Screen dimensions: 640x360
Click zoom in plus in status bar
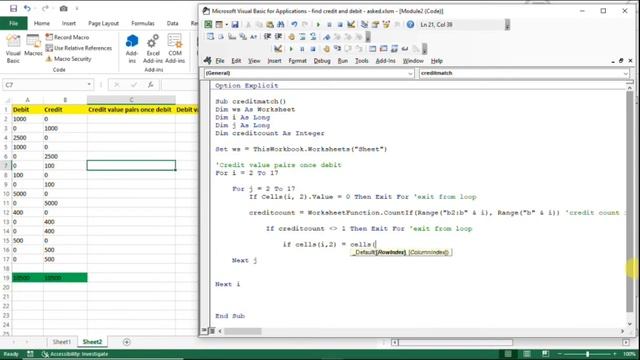[614, 353]
